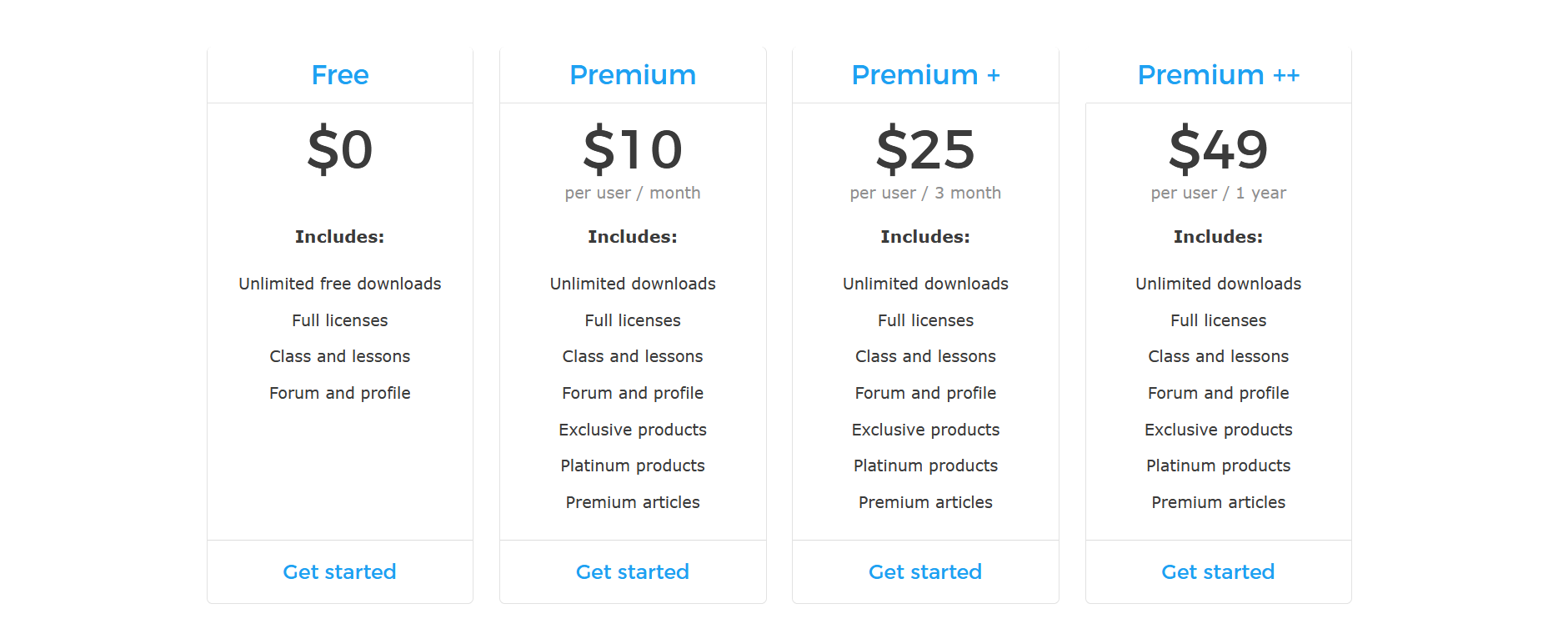
Task: Click the $25 price
Action: (x=925, y=150)
